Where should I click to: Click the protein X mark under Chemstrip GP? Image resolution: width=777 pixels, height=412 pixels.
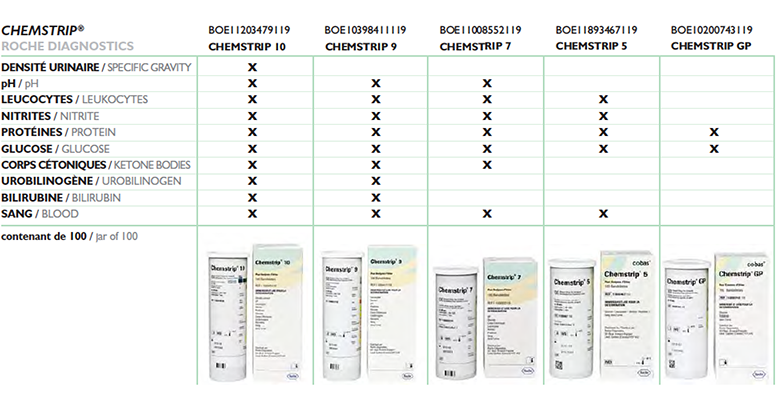pos(714,132)
